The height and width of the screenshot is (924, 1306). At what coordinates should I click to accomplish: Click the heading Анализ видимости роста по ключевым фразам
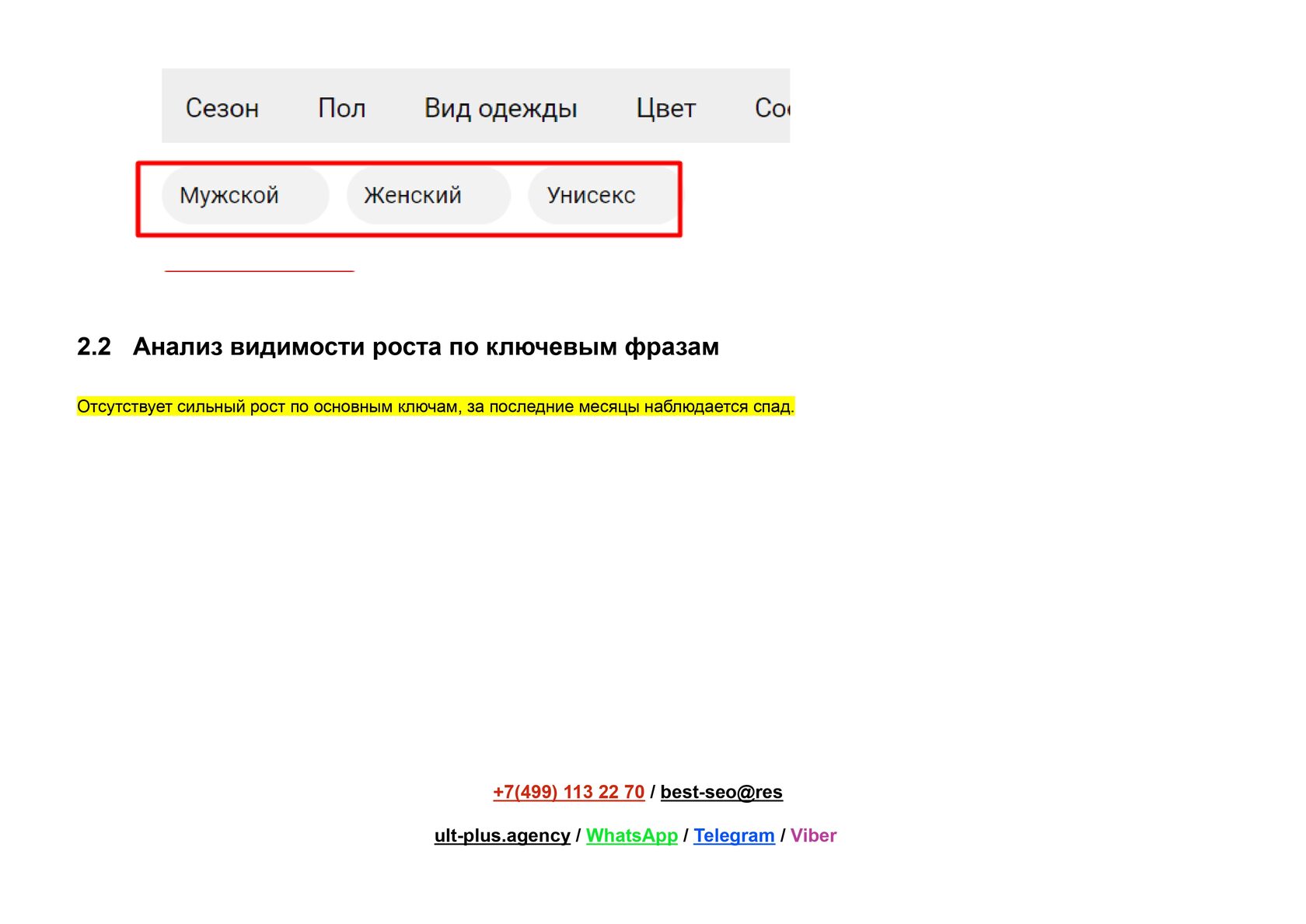point(426,347)
